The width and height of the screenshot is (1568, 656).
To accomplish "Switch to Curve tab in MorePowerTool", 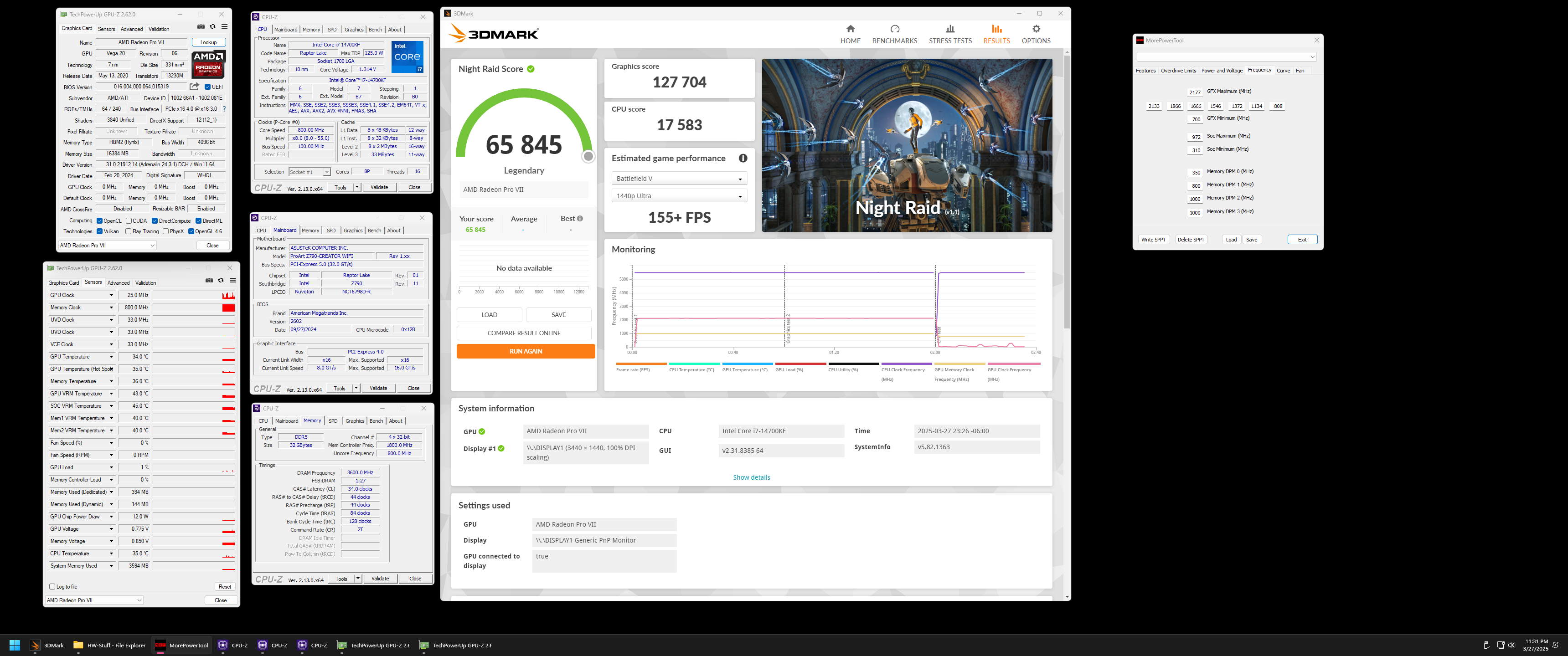I will point(1283,71).
